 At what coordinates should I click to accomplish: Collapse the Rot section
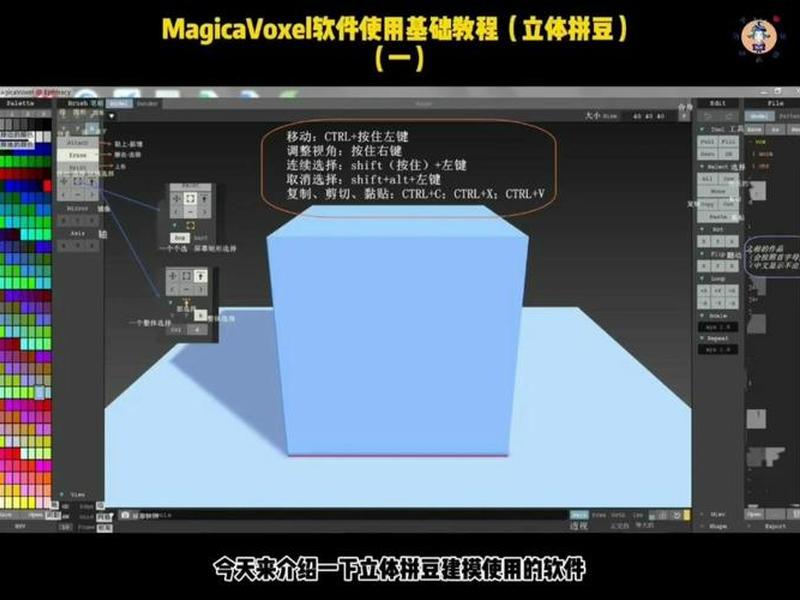[x=703, y=230]
